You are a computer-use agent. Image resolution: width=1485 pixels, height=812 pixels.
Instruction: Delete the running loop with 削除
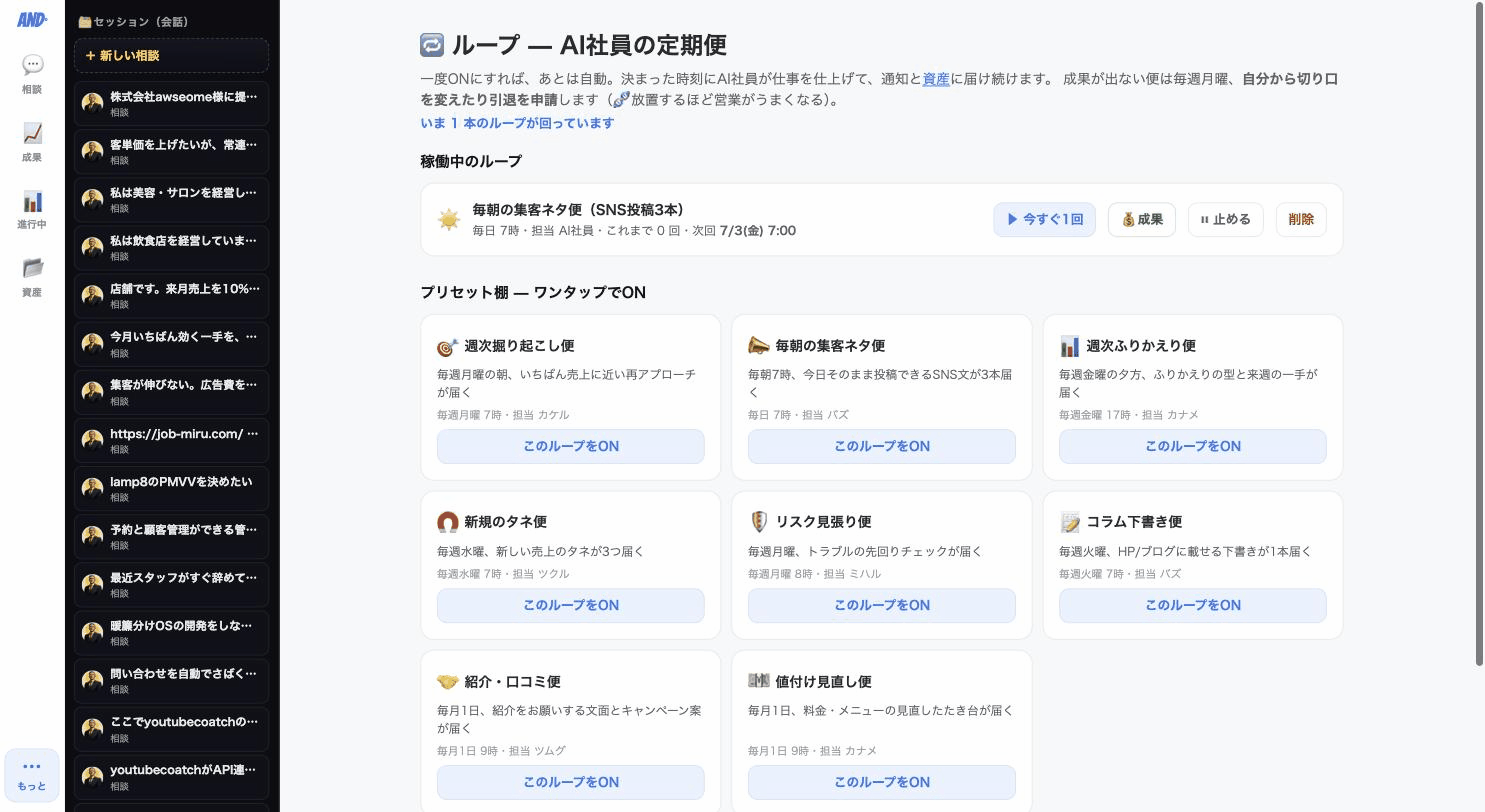tap(1301, 219)
